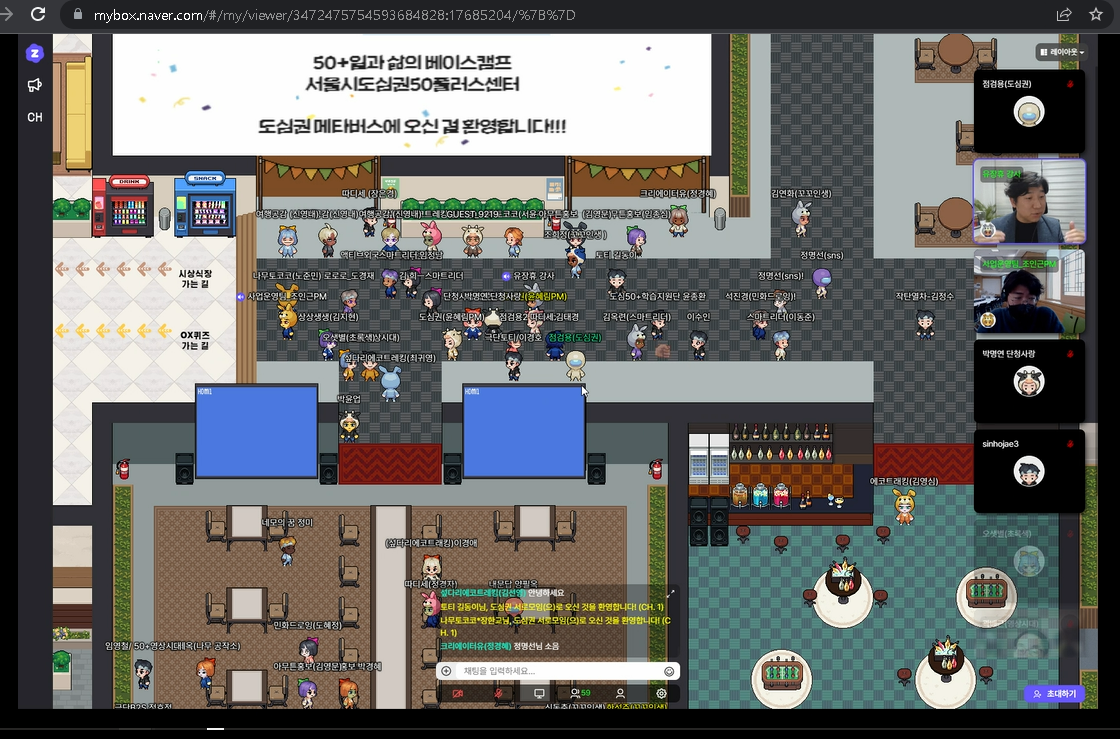
Task: Open the participants list showing 59
Action: [580, 693]
